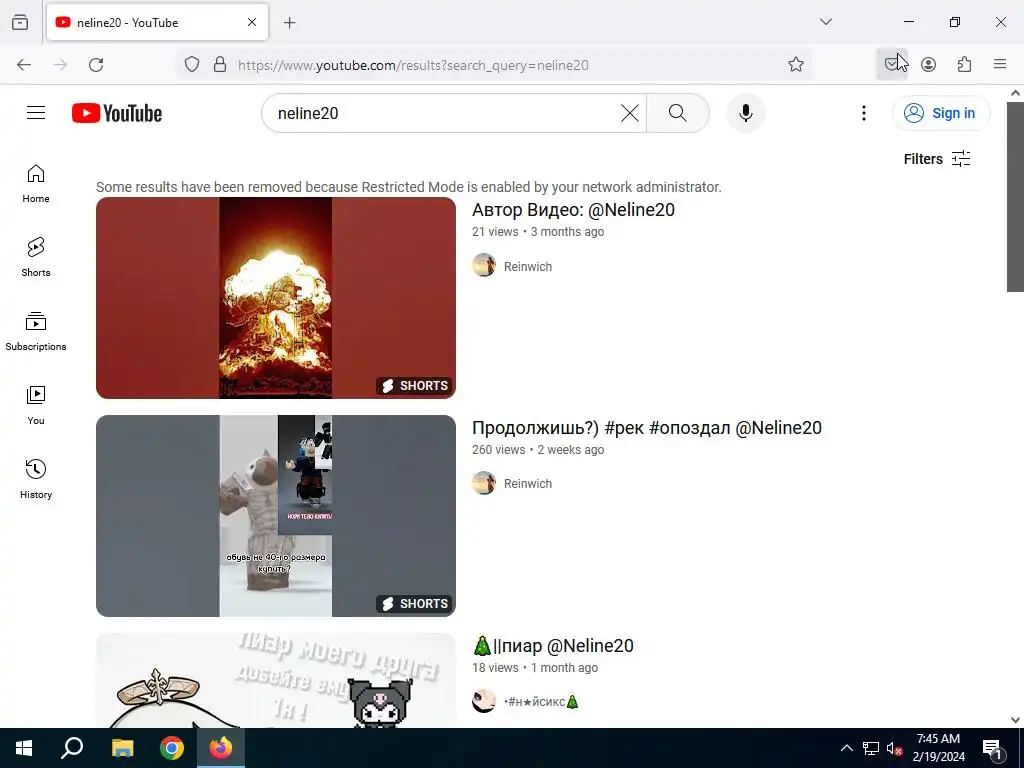This screenshot has height=768, width=1024.
Task: Open the cartoon пиар video thumbnail
Action: [276, 680]
